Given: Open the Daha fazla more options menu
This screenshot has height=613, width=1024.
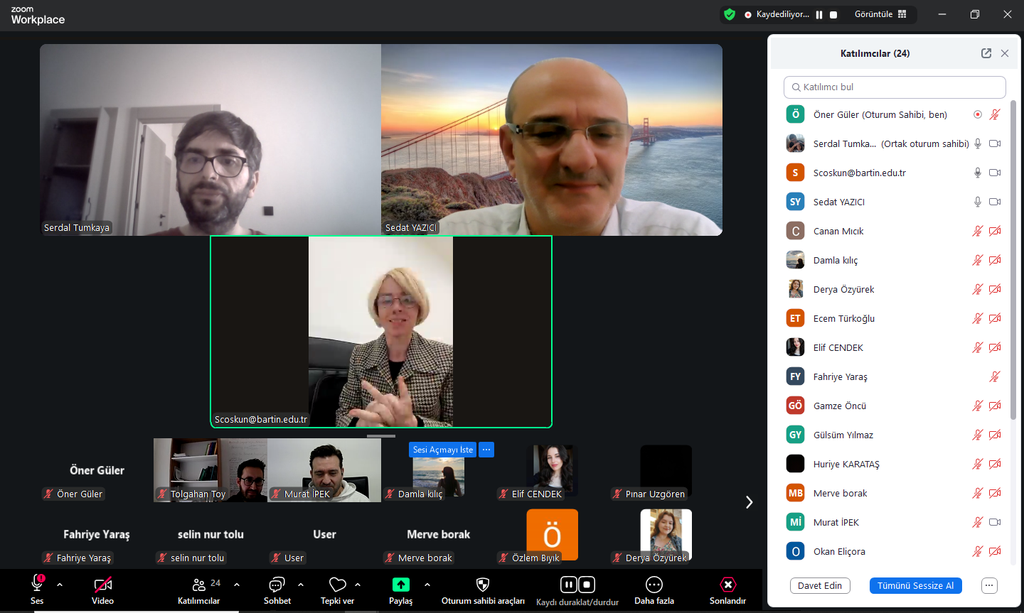Looking at the screenshot, I should 654,585.
